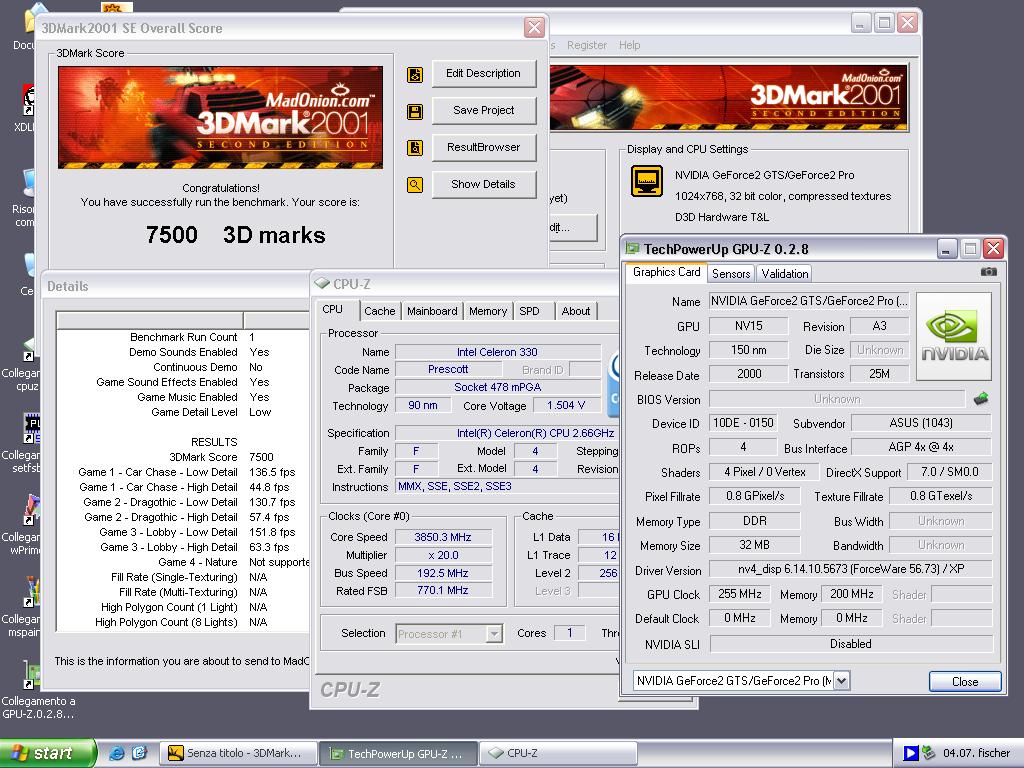Click the icon beside ResultBrowser

tap(415, 148)
